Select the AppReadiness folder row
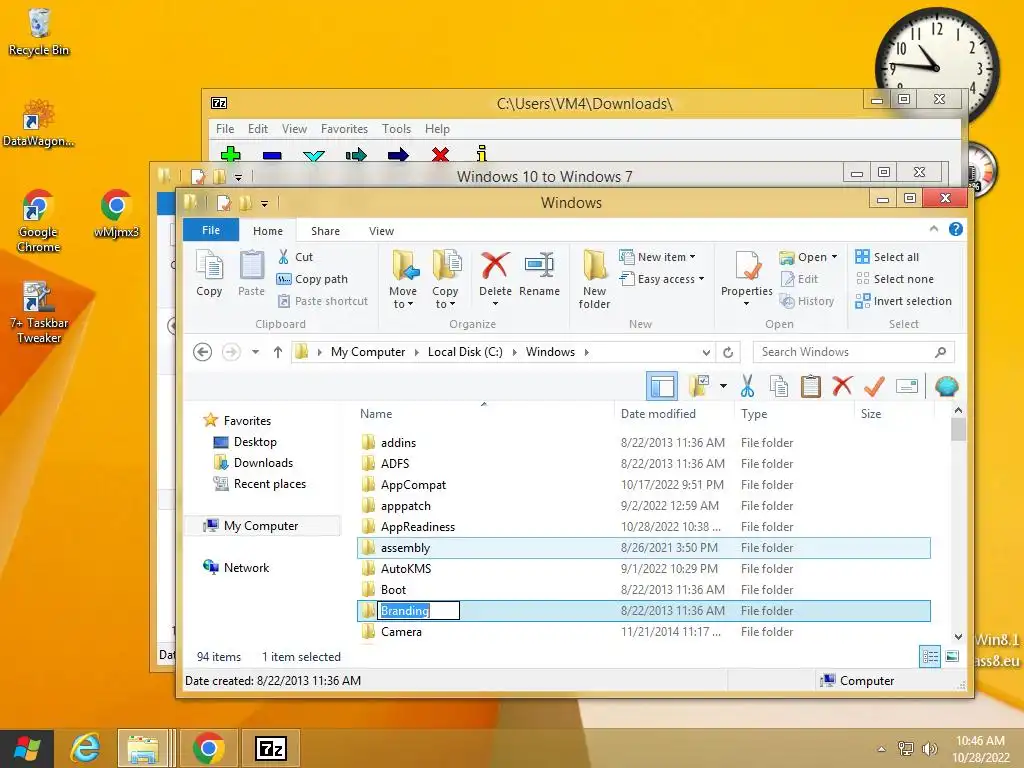Image resolution: width=1024 pixels, height=768 pixels. pos(644,527)
